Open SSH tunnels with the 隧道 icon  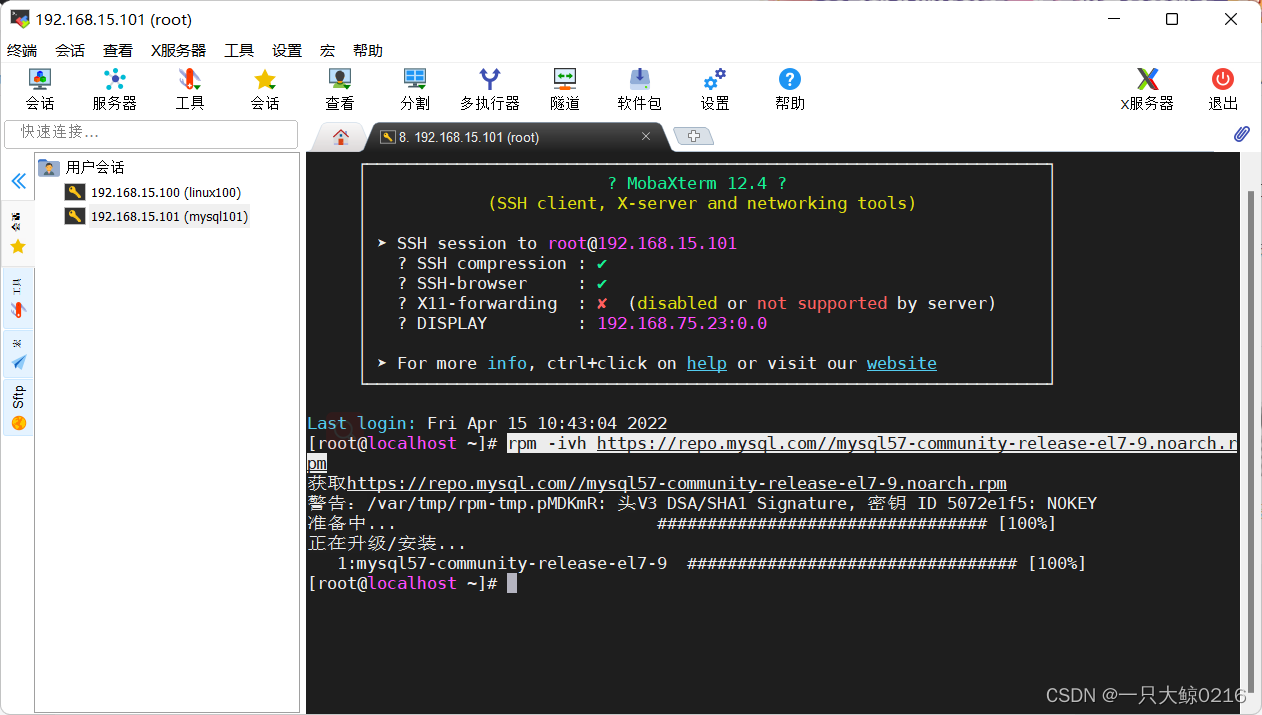564,88
